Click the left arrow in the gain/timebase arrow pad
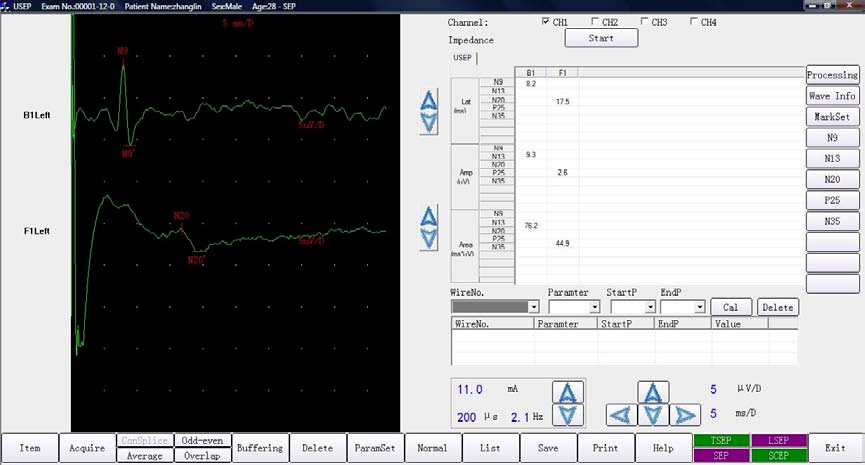 coord(622,415)
